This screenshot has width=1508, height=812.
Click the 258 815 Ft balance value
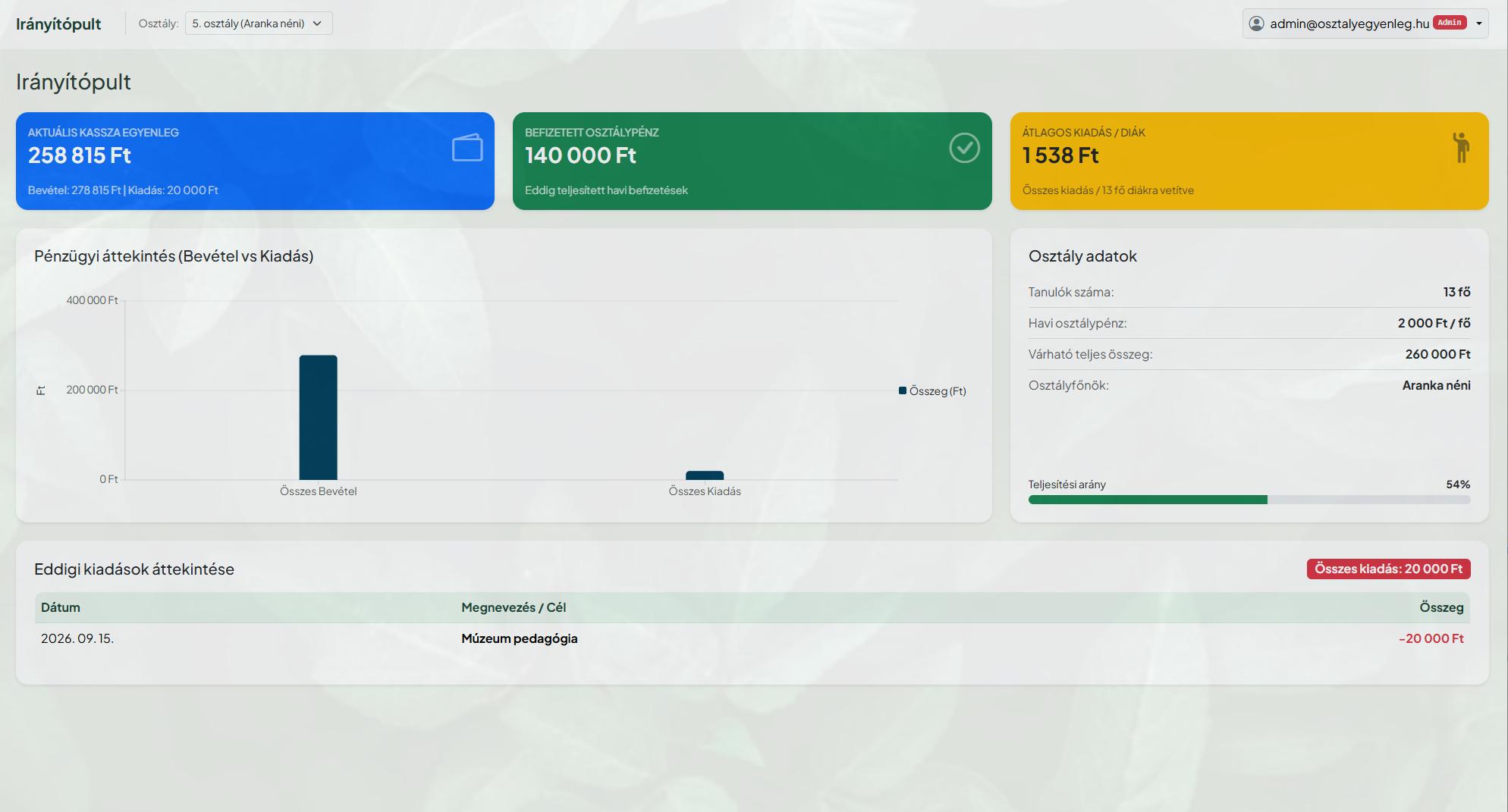point(80,155)
